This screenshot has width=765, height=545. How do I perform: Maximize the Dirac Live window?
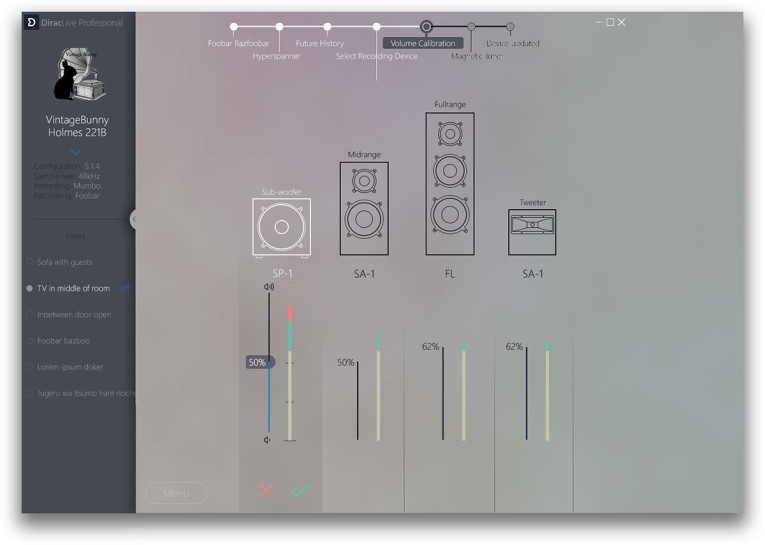pyautogui.click(x=610, y=22)
